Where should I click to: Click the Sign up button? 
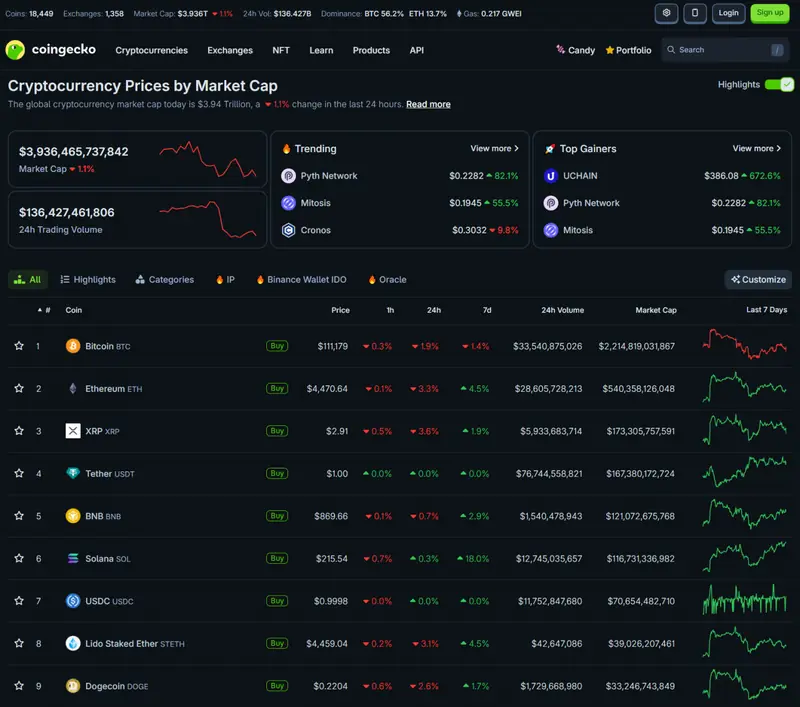tap(770, 13)
